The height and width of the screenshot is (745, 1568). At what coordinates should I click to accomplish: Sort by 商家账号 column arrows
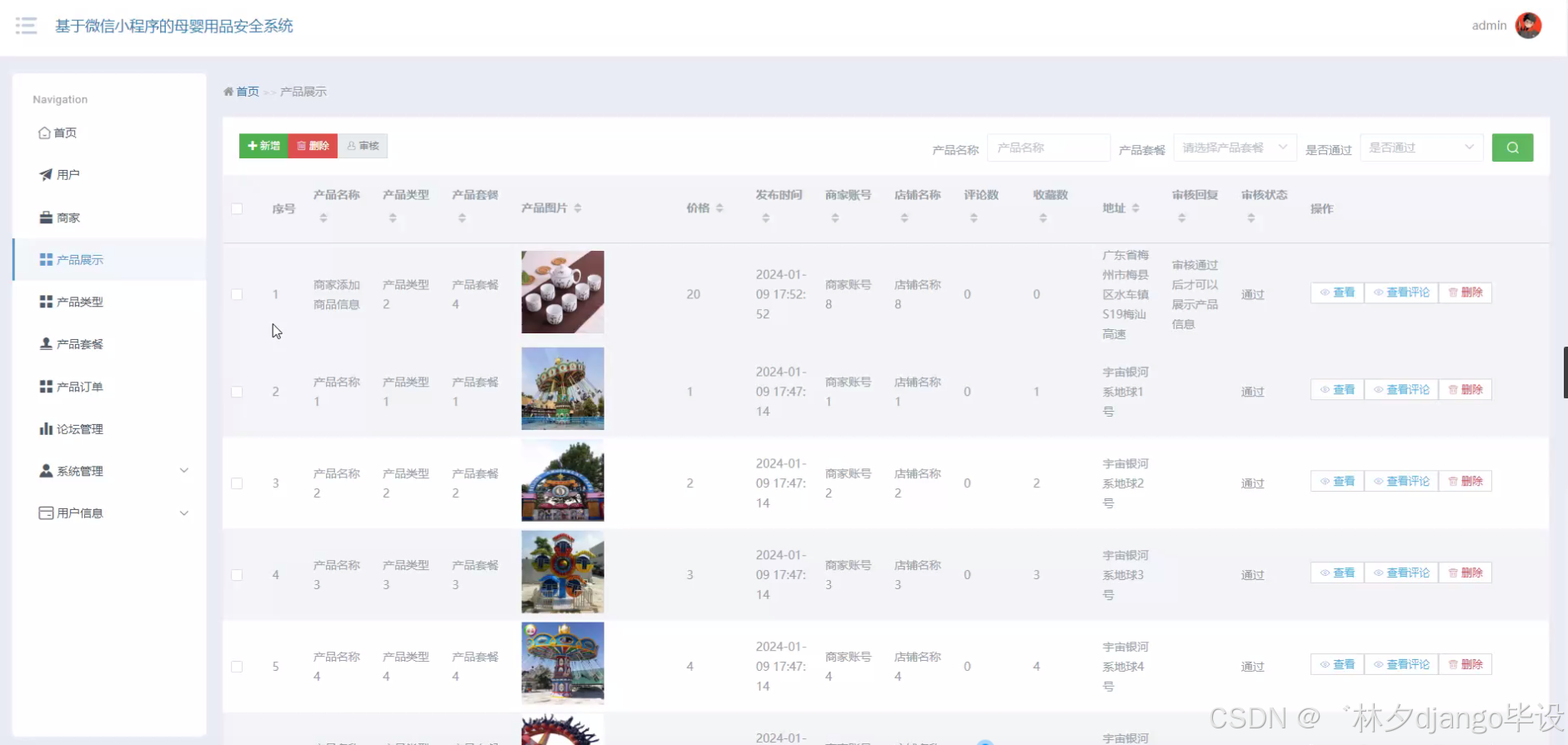tap(835, 218)
